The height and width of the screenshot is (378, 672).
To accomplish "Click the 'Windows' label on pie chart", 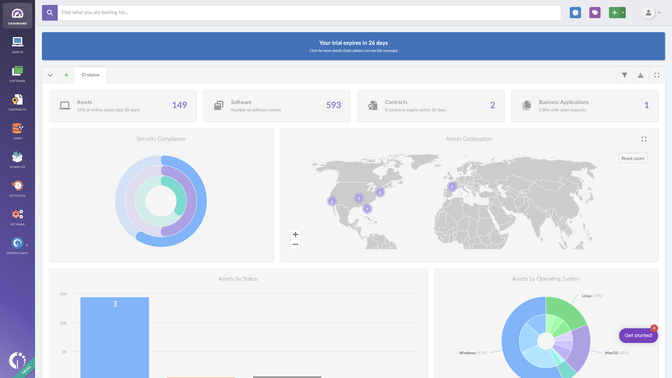I will pos(467,353).
